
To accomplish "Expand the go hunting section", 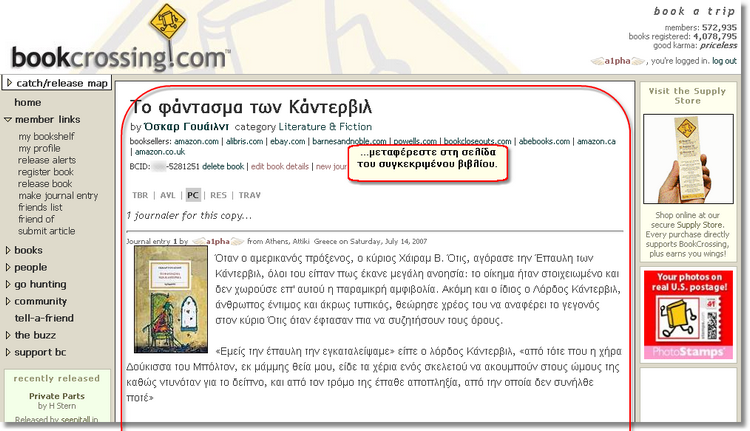I will pyautogui.click(x=40, y=284).
